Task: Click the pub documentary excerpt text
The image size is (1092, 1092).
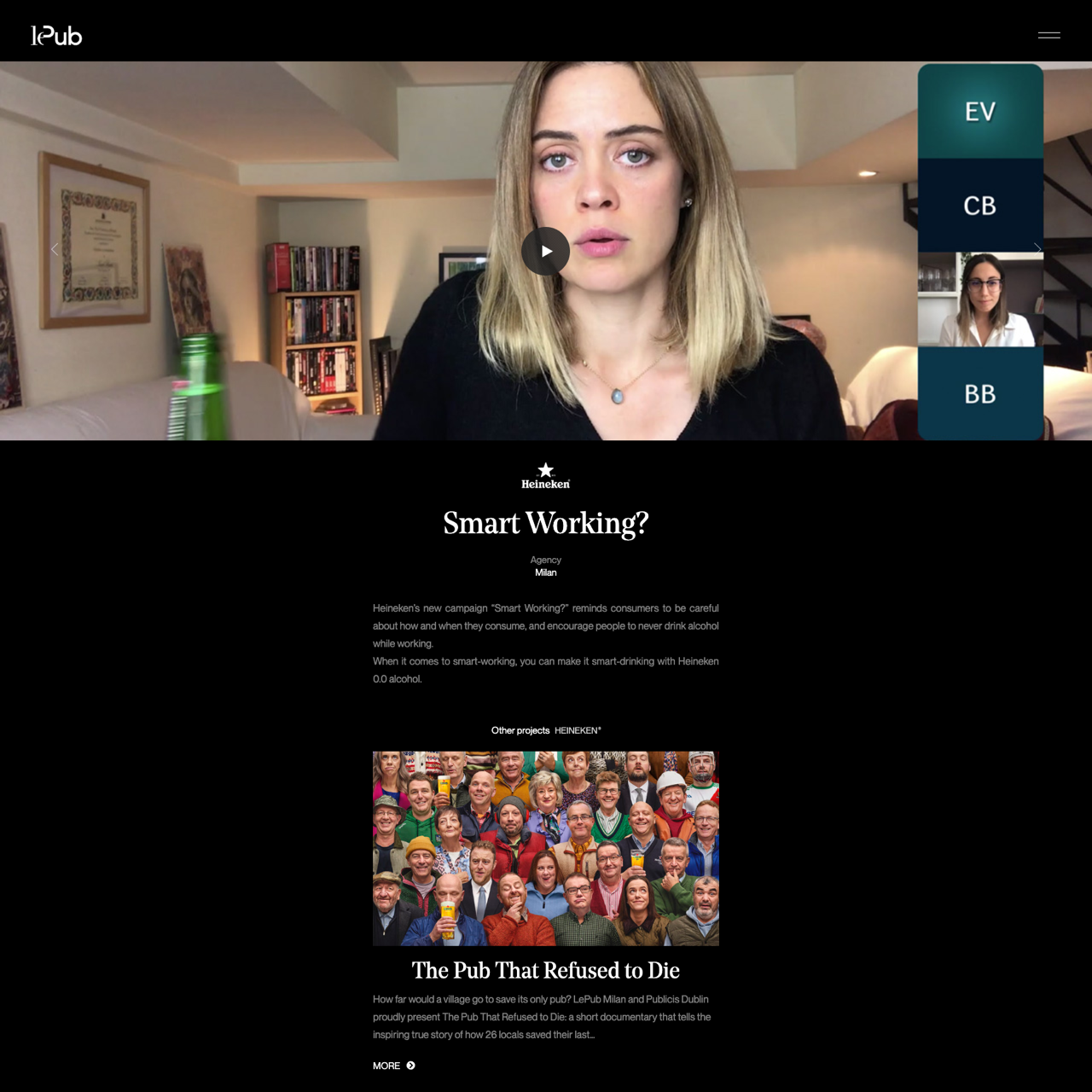Action: click(542, 1017)
